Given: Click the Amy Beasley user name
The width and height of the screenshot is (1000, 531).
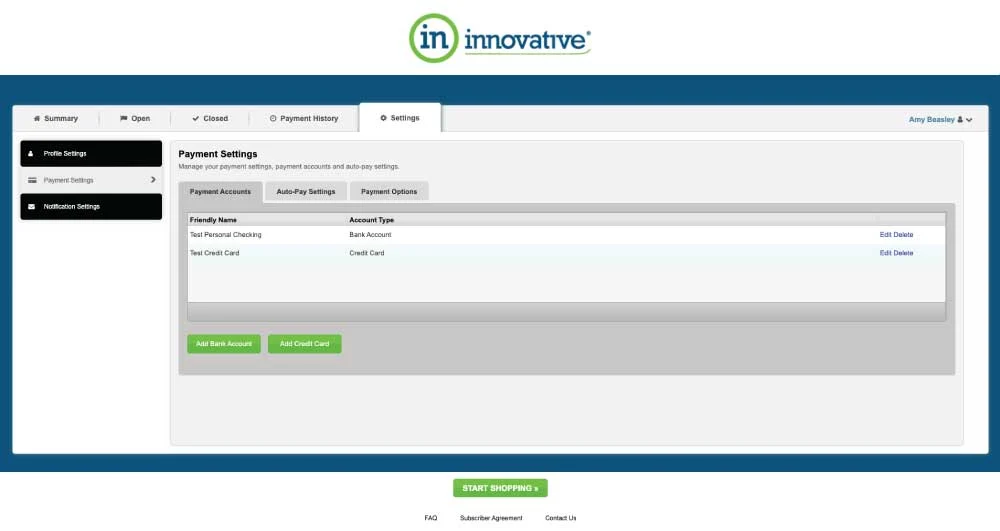Looking at the screenshot, I should pyautogui.click(x=931, y=119).
